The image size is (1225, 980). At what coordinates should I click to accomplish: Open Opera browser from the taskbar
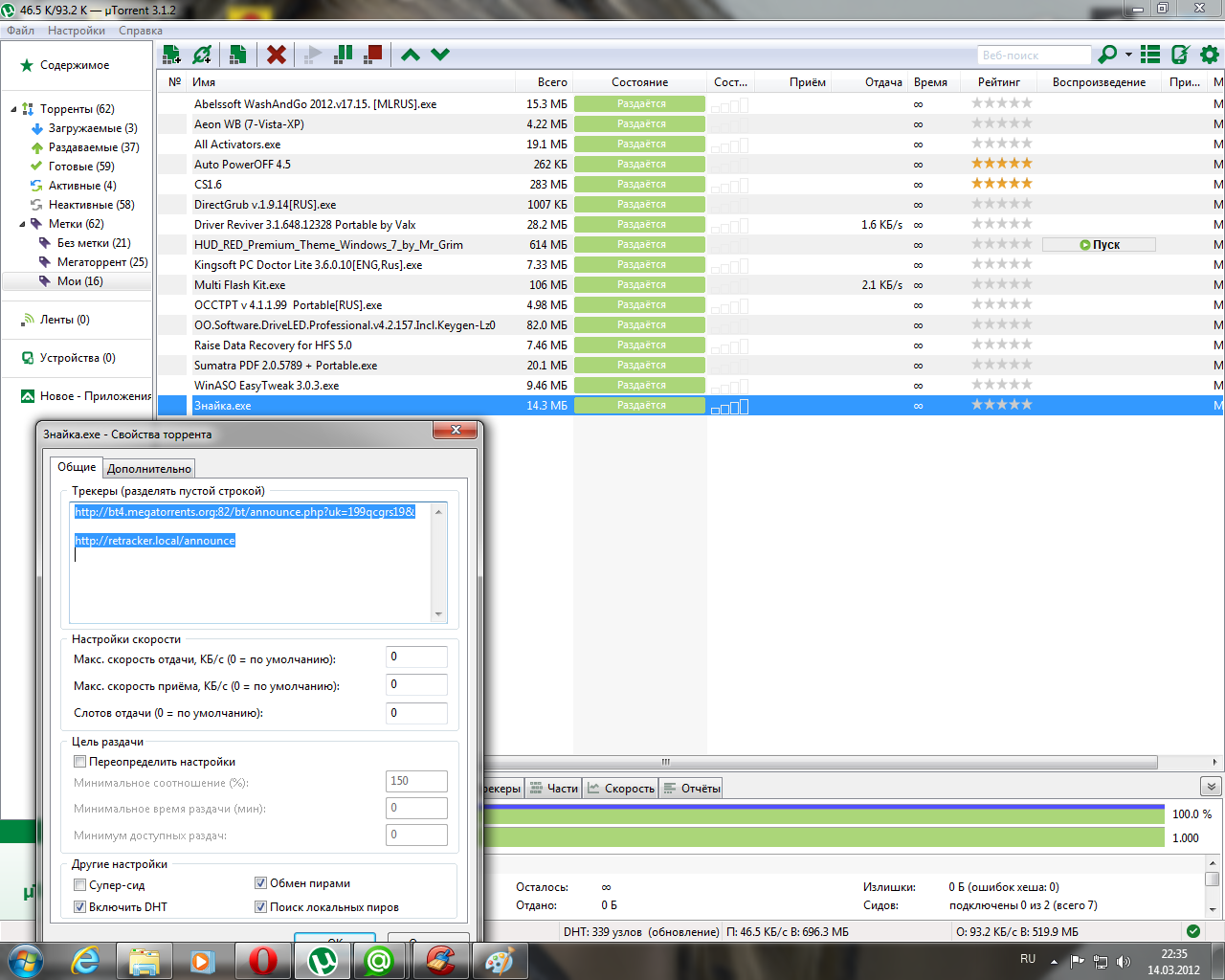[262, 961]
